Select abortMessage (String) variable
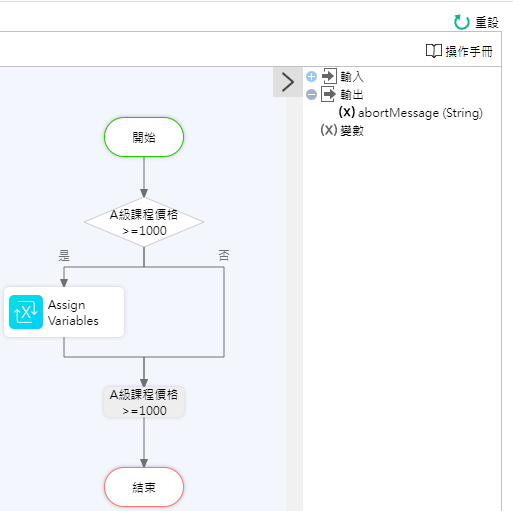Image resolution: width=513 pixels, height=511 pixels. [420, 113]
